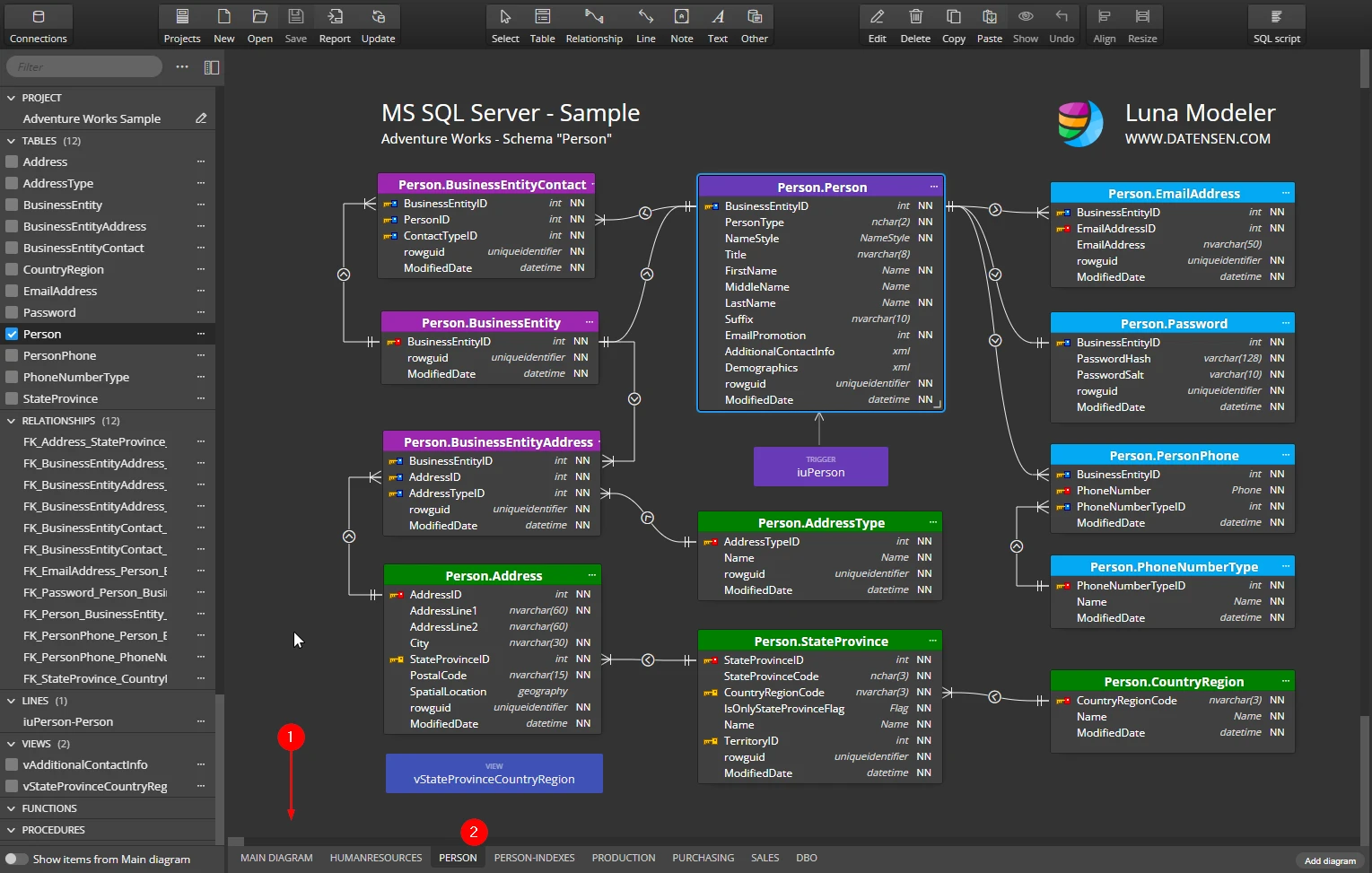Select the Line tool
Screen dimensions: 1372x873
[x=646, y=25]
